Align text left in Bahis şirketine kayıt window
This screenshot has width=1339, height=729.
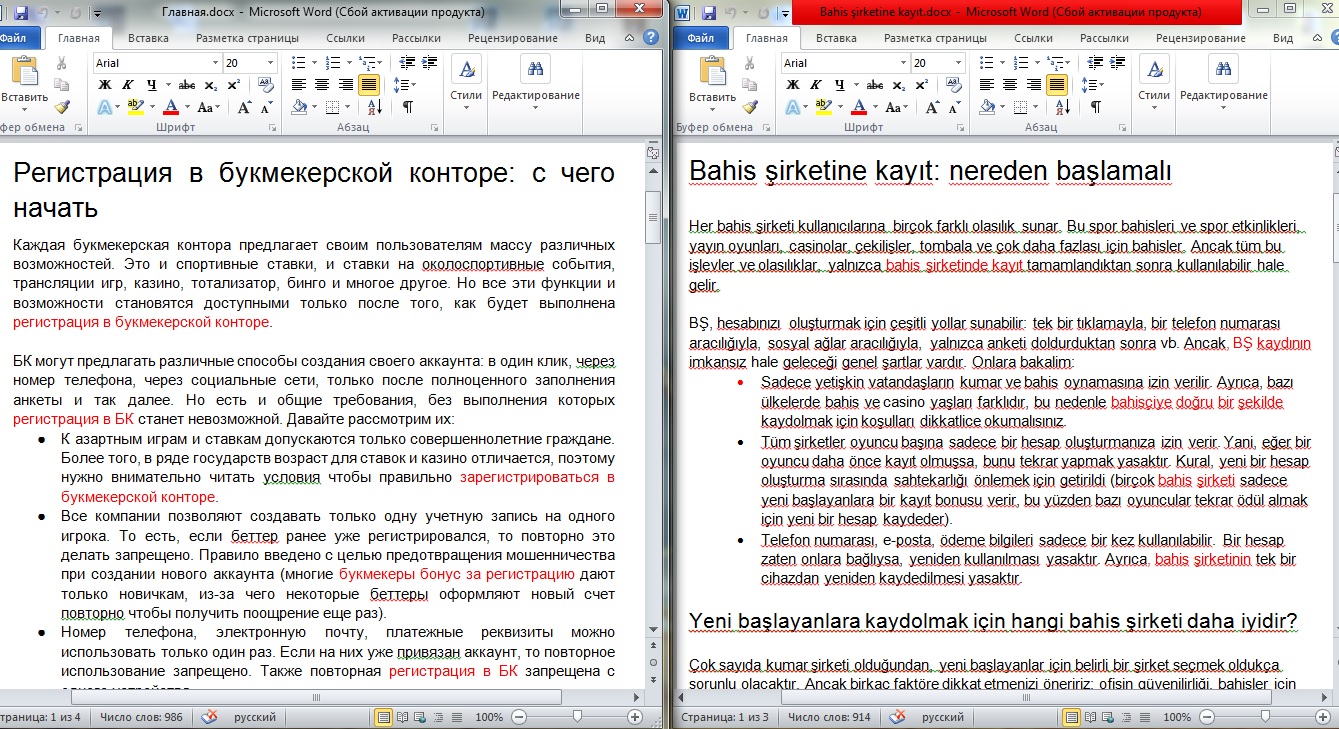[986, 85]
